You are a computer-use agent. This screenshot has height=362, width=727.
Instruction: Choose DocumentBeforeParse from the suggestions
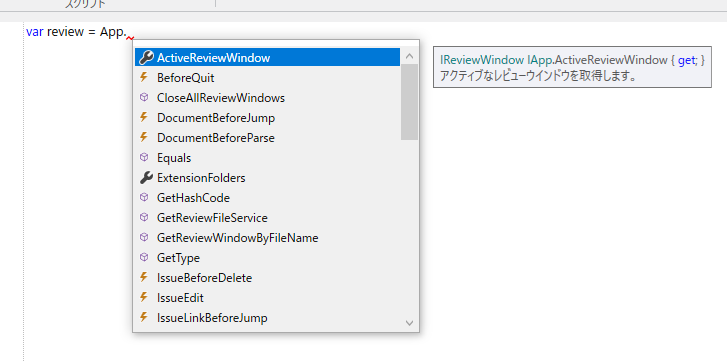pyautogui.click(x=268, y=138)
